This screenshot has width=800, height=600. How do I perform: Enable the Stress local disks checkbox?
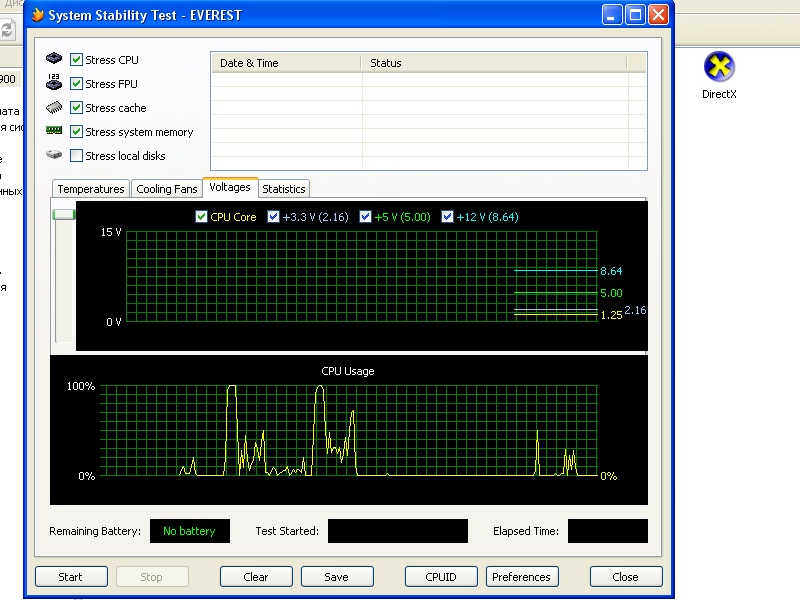(x=76, y=156)
